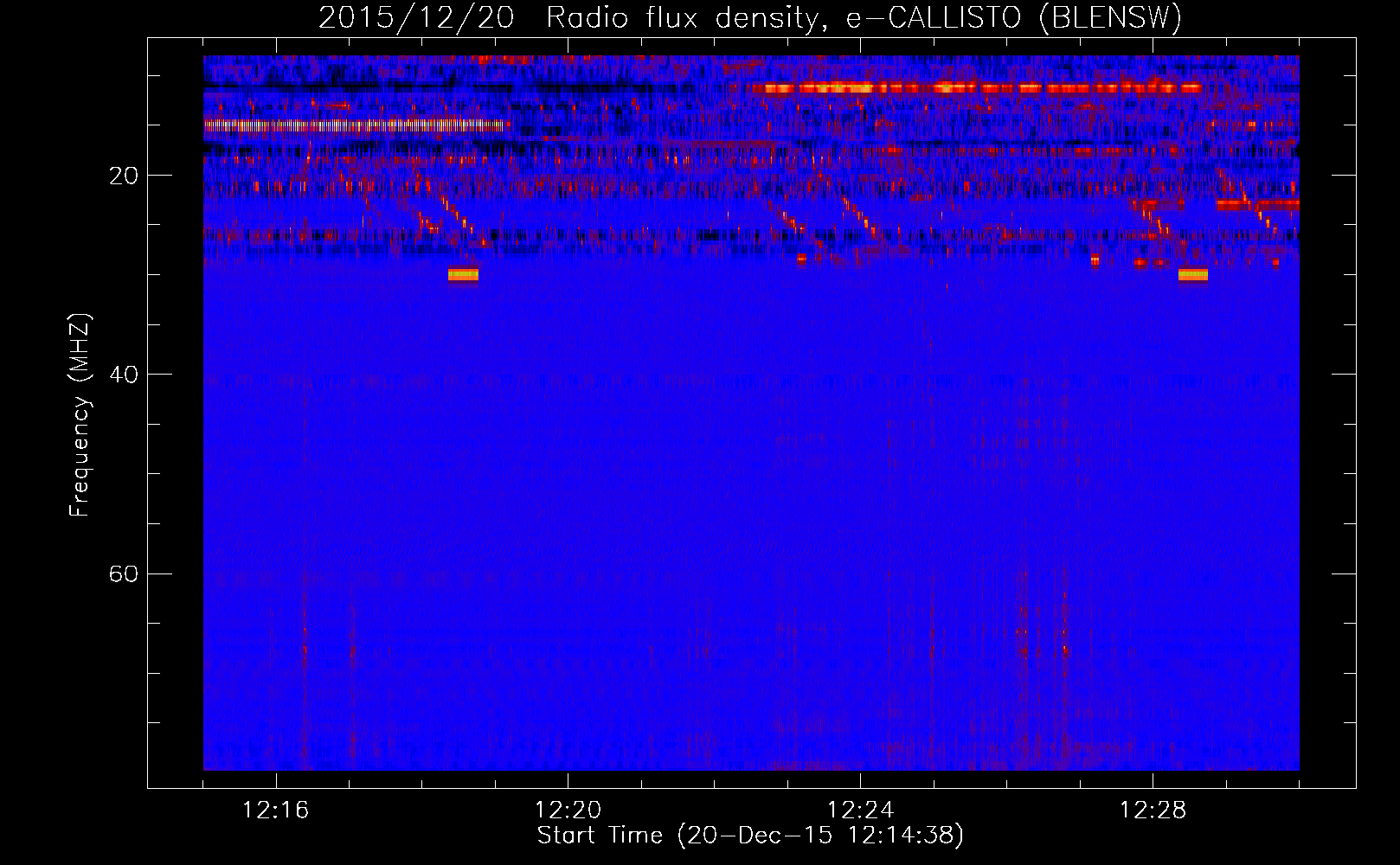Click the 12:20 time tick label
This screenshot has height=865, width=1400.
(x=568, y=811)
